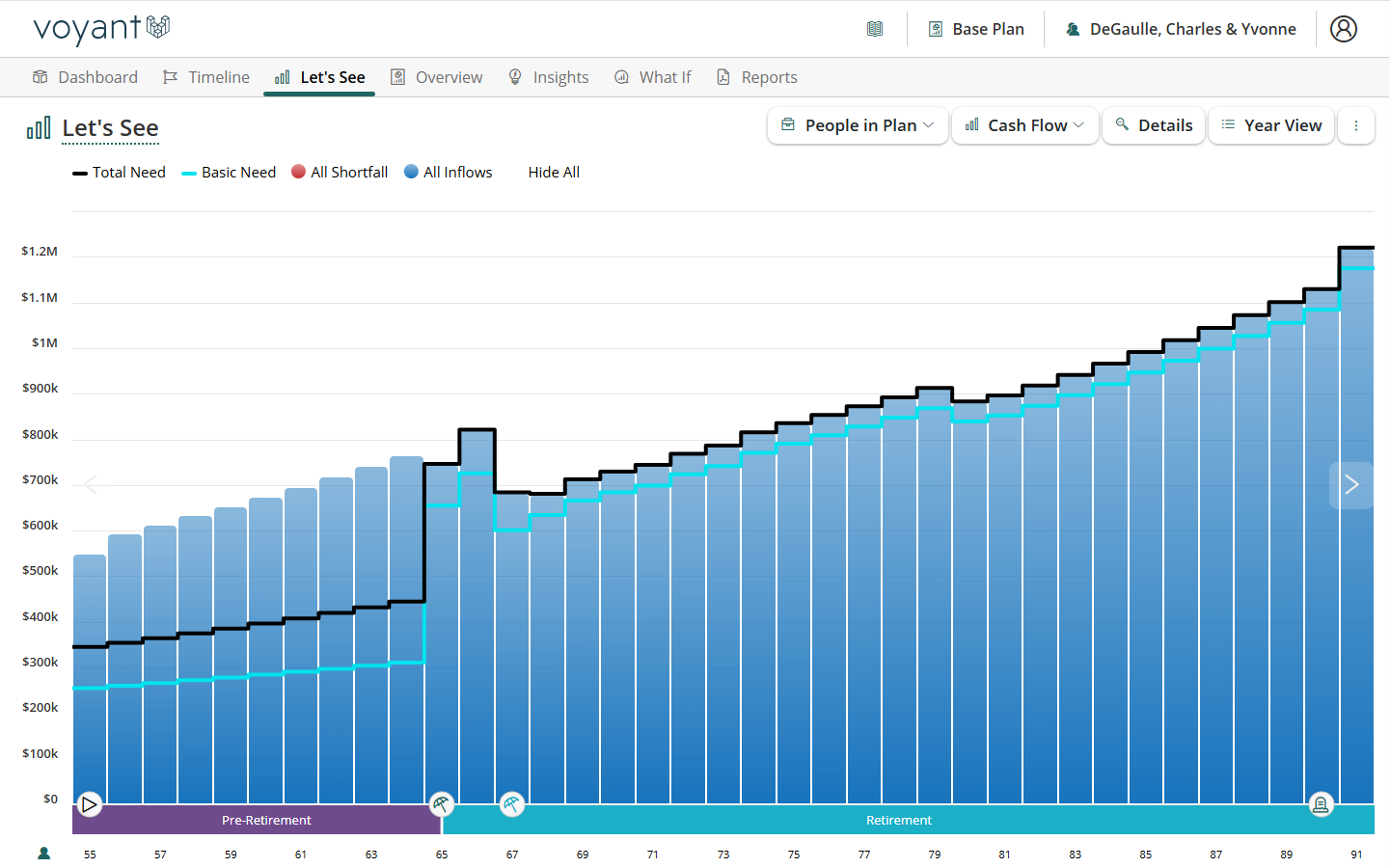Image resolution: width=1390 pixels, height=868 pixels.
Task: Open the book guide icon in header
Action: tap(875, 29)
